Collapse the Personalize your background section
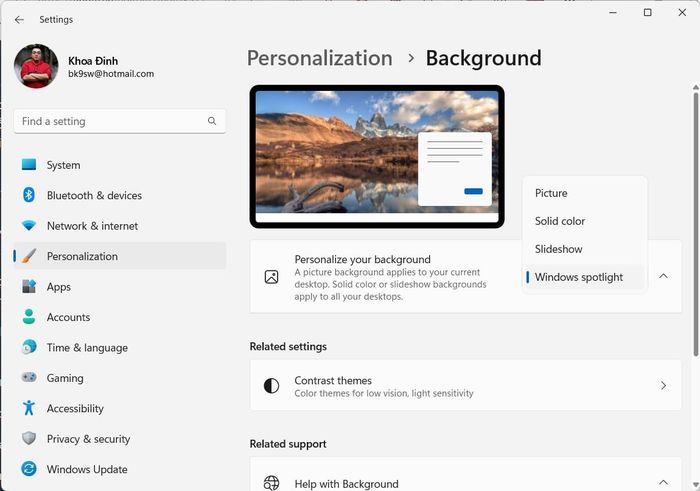 pos(663,276)
